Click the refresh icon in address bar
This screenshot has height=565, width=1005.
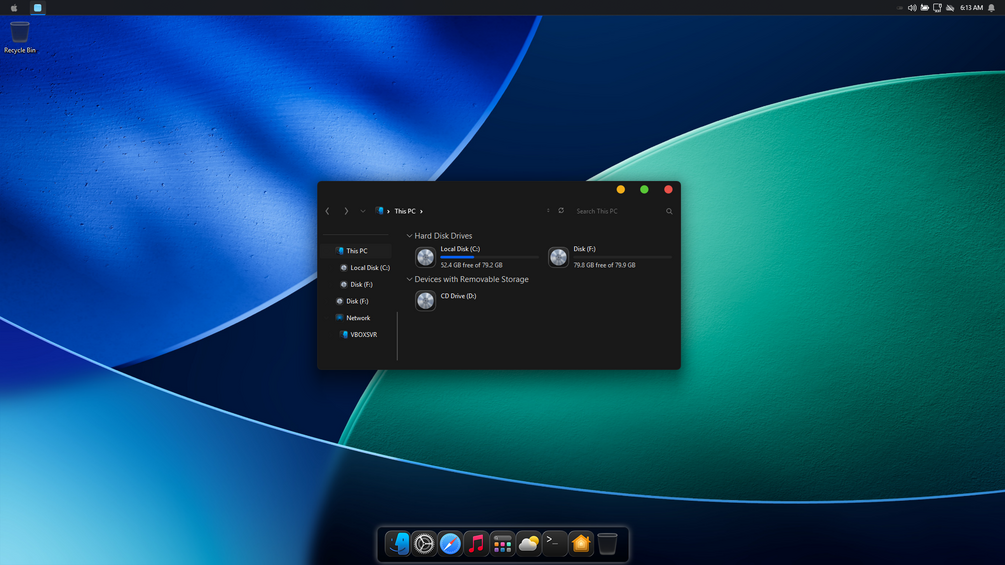[561, 211]
